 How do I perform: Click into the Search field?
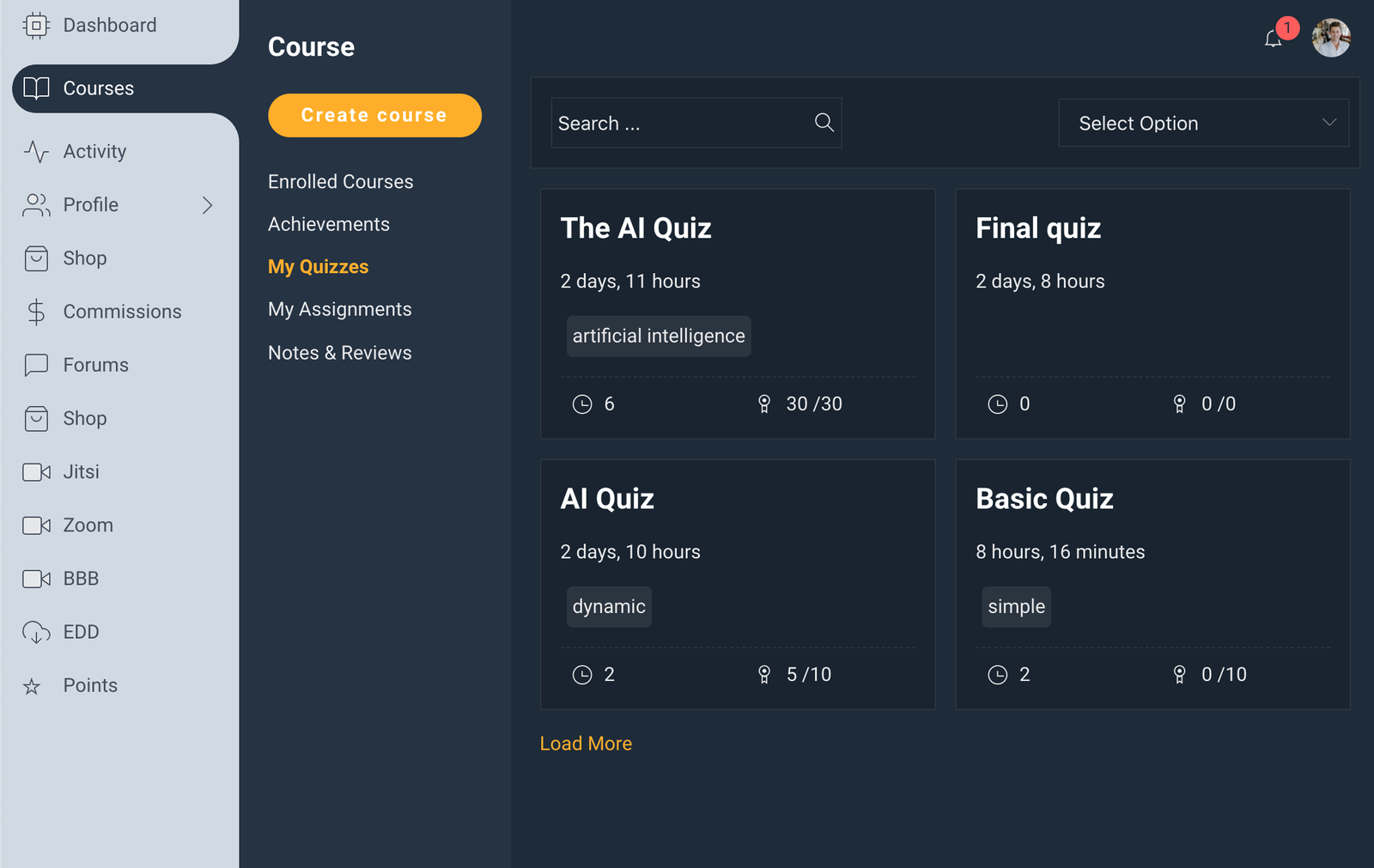(x=678, y=123)
